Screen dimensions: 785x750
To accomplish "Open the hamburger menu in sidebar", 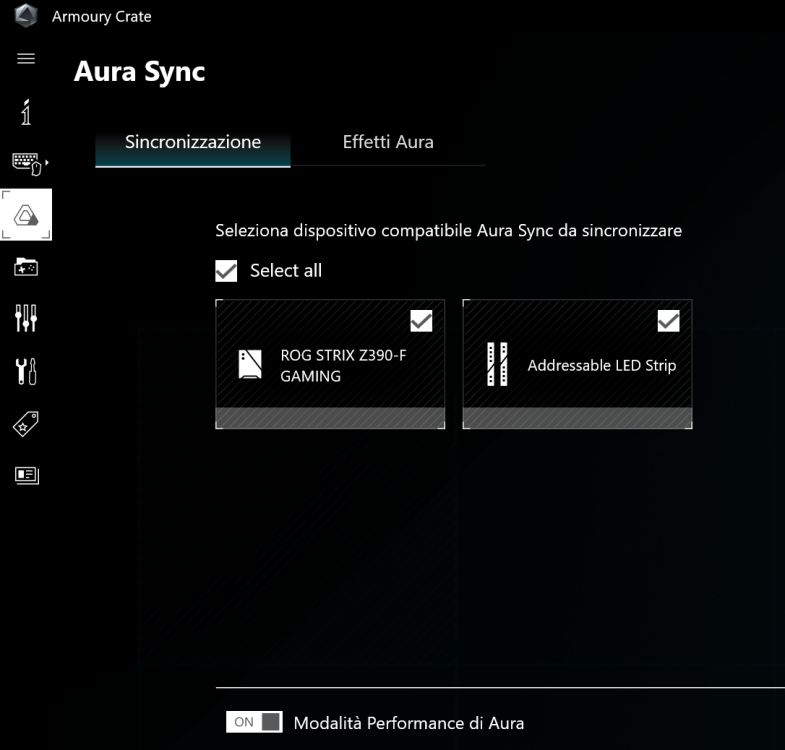I will click(26, 59).
